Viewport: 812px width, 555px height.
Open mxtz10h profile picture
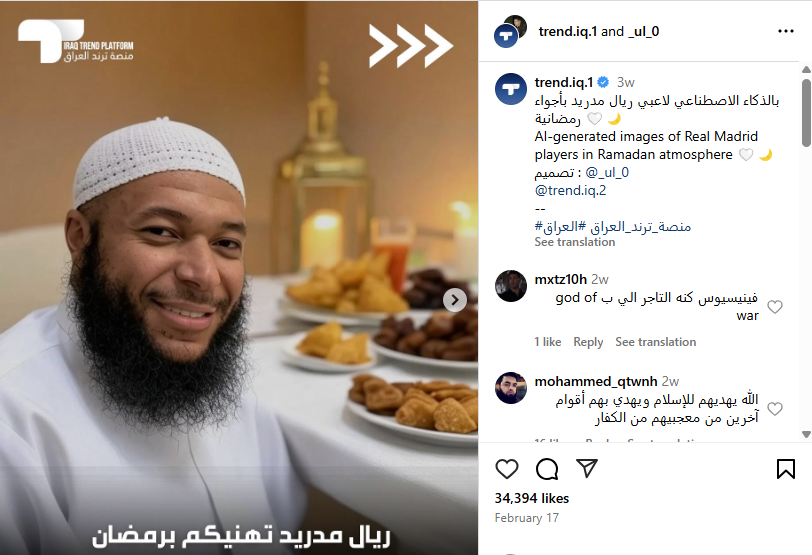coord(511,285)
